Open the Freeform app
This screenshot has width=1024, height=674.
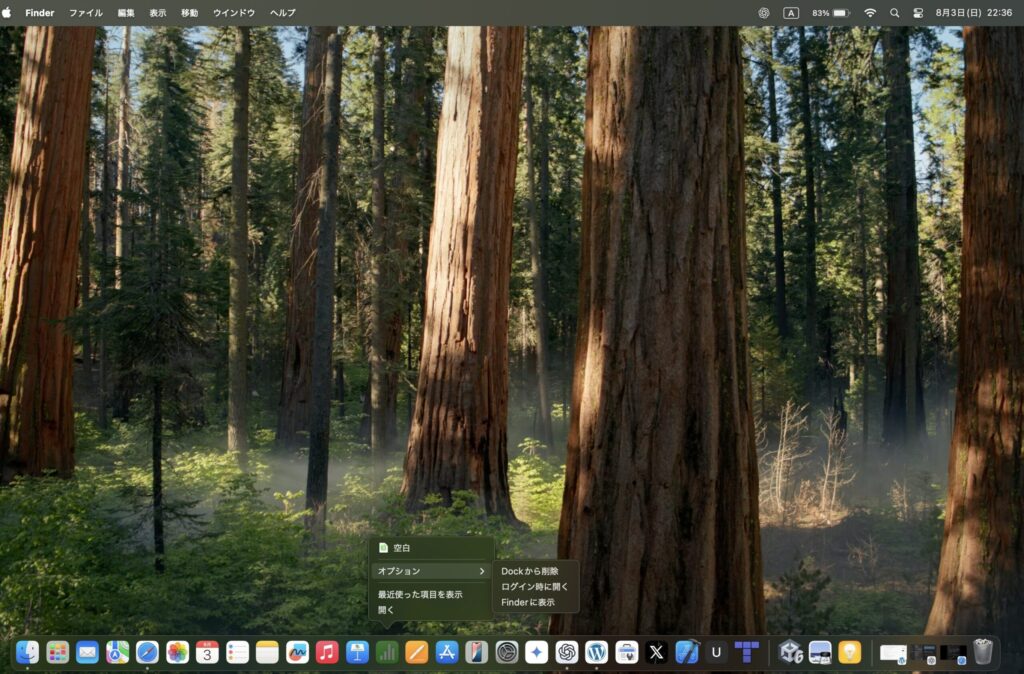click(297, 652)
